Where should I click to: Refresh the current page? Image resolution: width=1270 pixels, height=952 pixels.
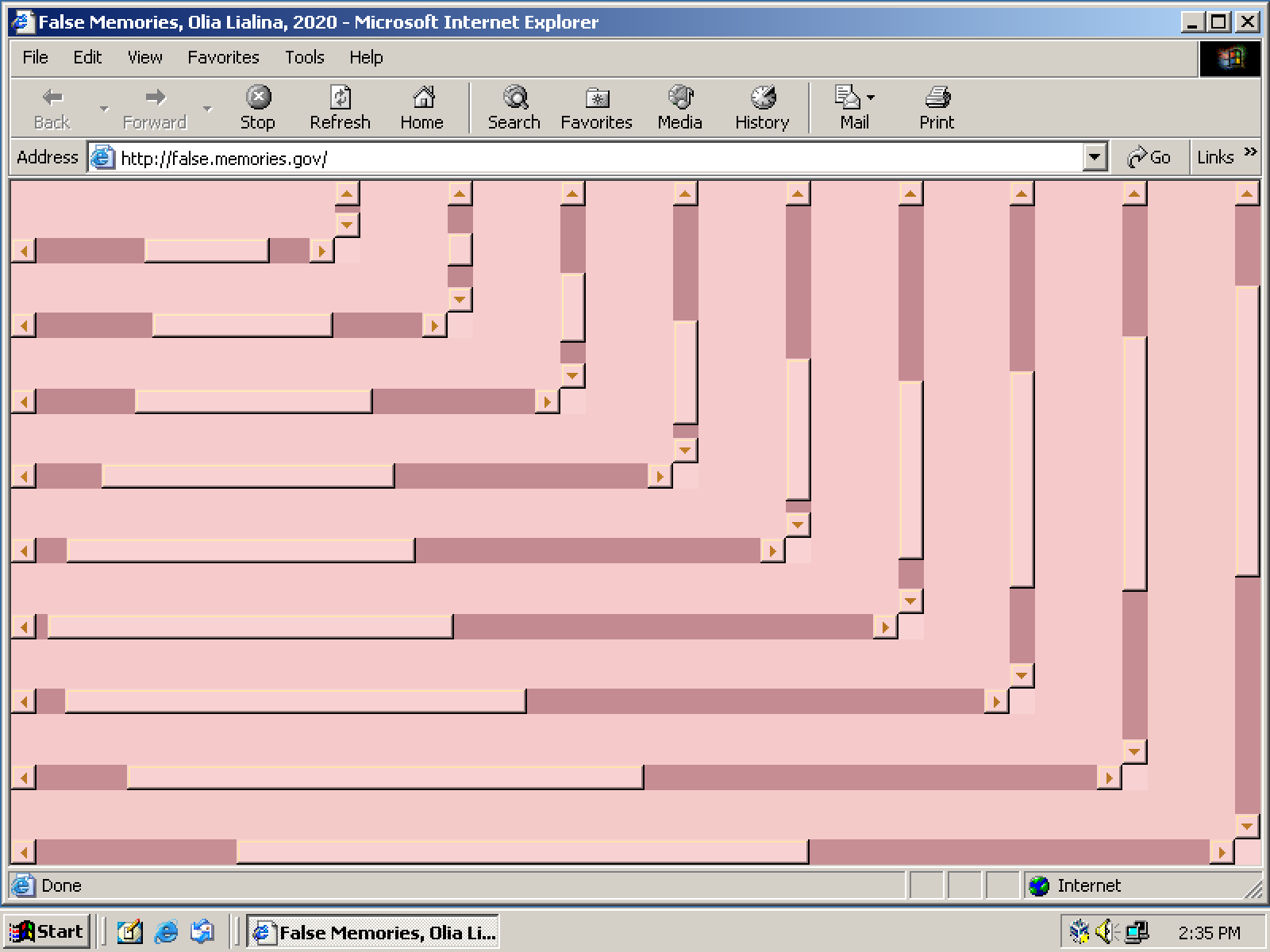340,109
